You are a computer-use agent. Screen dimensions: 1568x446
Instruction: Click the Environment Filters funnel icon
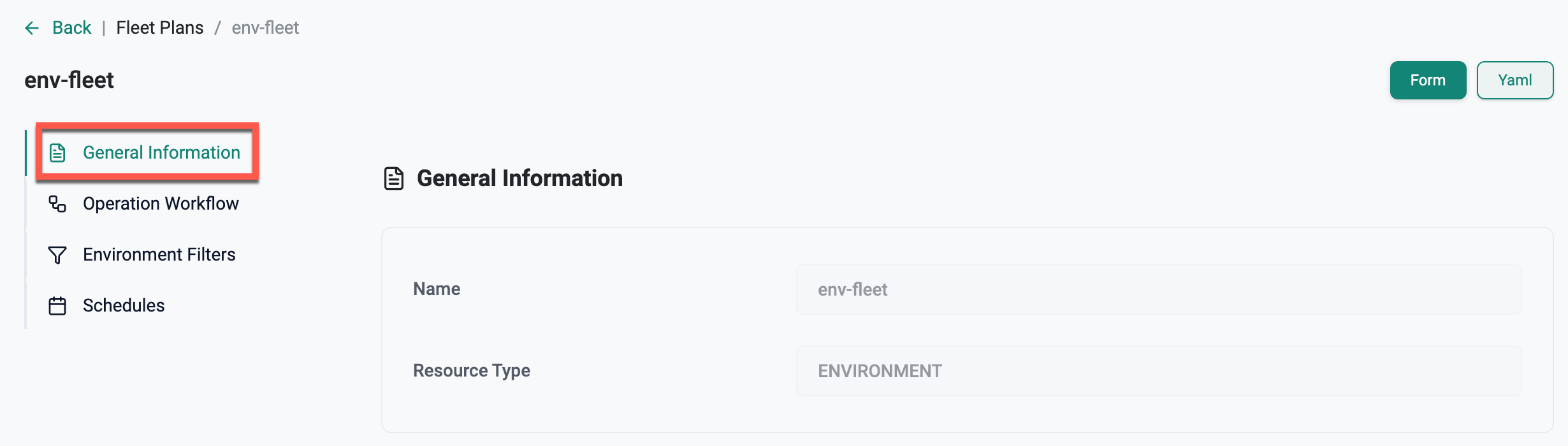[57, 255]
